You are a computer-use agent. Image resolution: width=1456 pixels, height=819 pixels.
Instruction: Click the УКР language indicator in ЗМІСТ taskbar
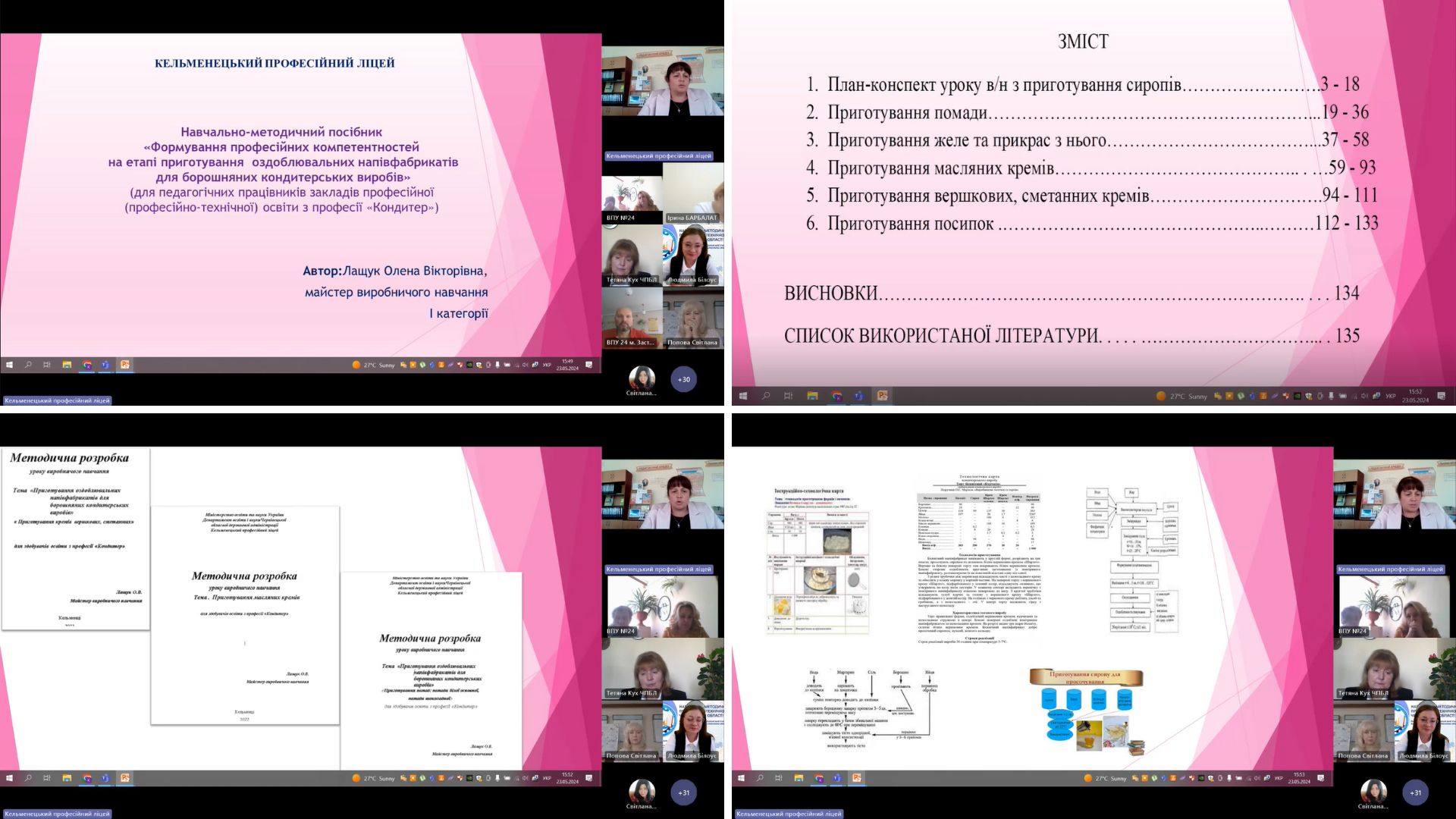tap(1391, 396)
